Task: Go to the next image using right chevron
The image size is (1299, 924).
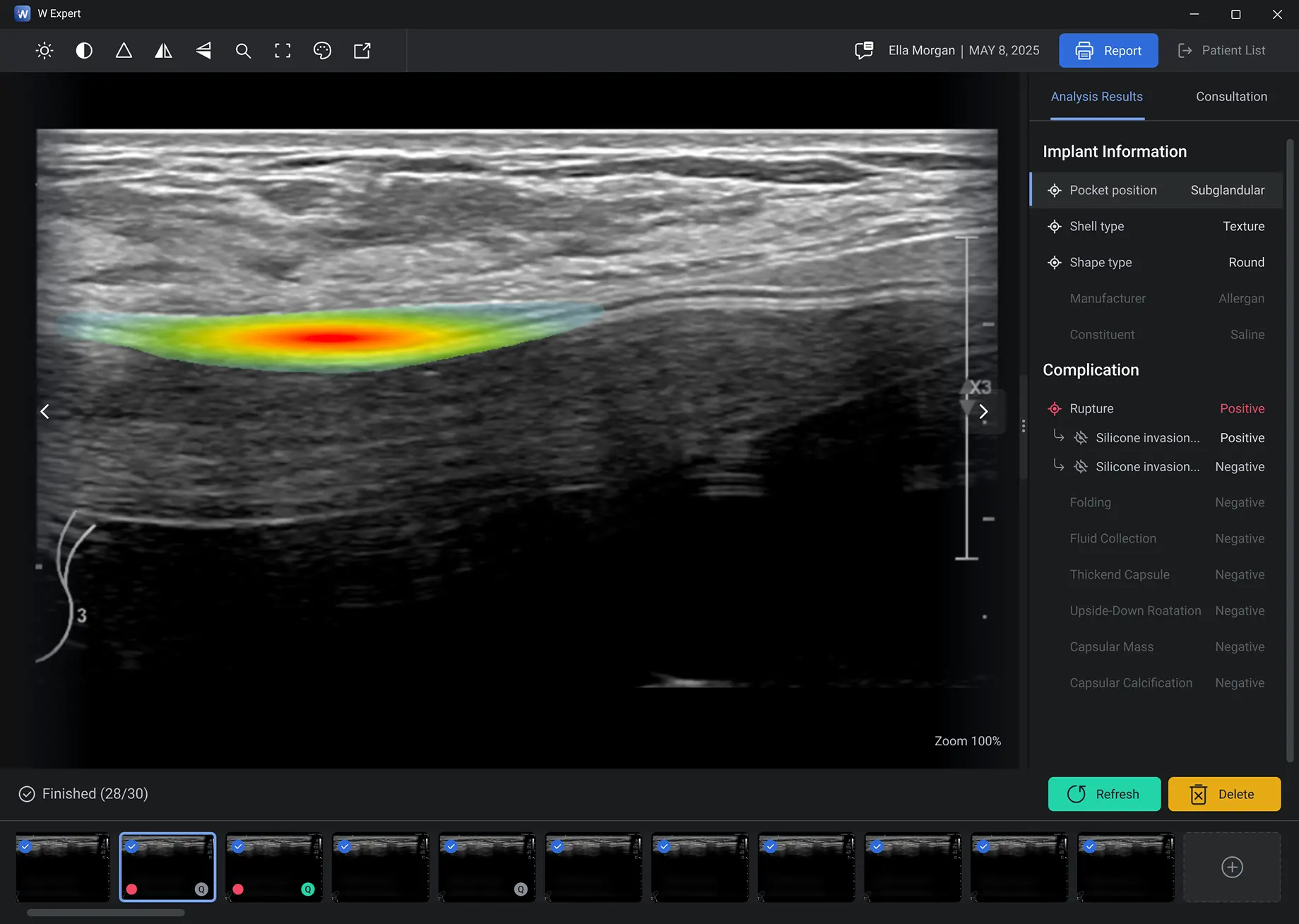Action: pyautogui.click(x=983, y=412)
